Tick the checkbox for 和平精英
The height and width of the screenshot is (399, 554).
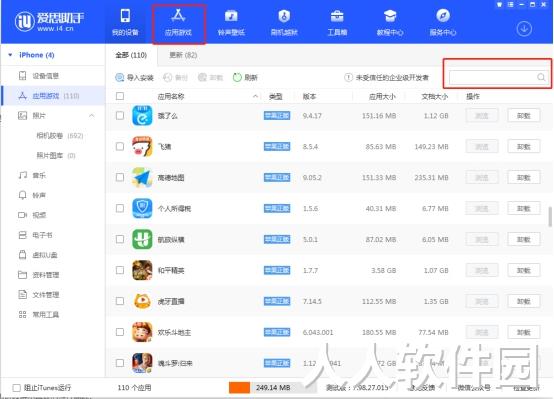coord(120,270)
